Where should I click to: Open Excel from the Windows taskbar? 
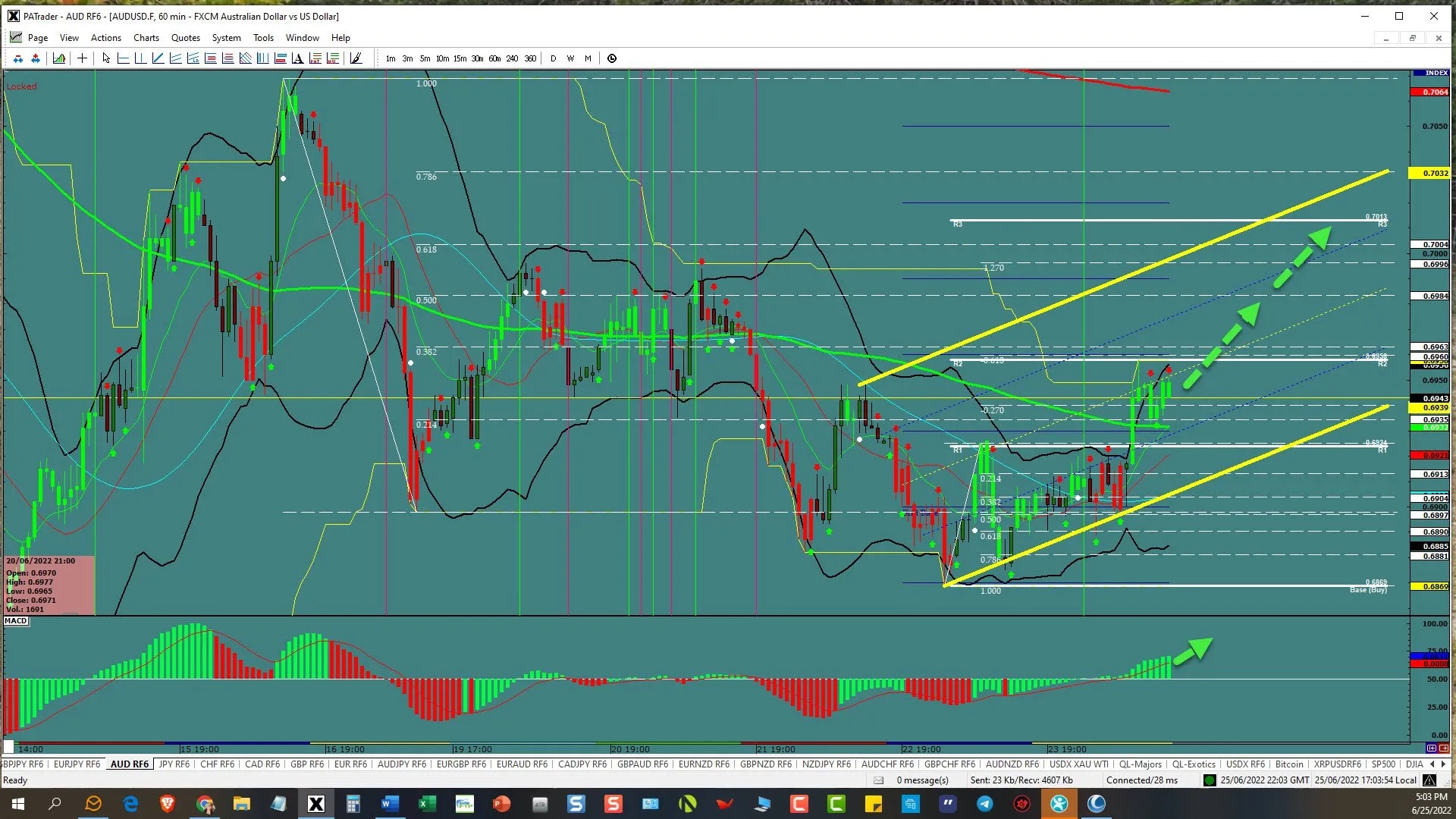click(x=427, y=804)
